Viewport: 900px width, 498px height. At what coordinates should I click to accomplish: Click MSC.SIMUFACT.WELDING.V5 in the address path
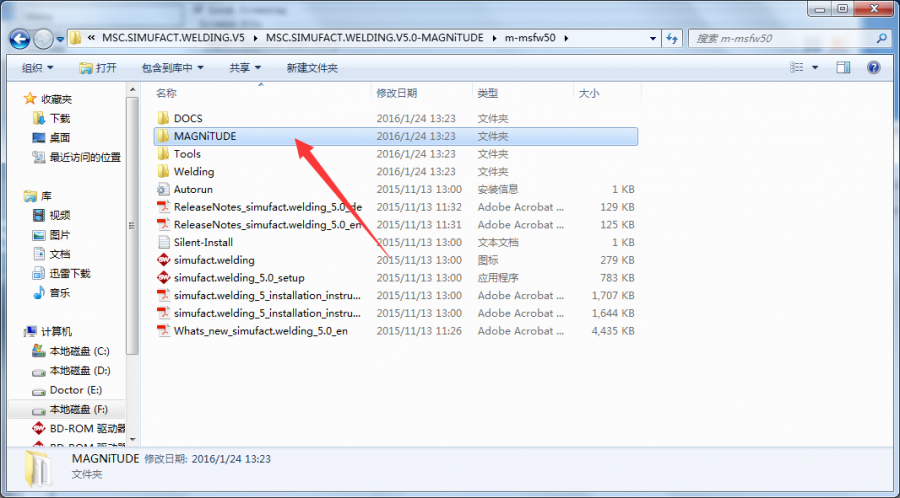[x=173, y=38]
